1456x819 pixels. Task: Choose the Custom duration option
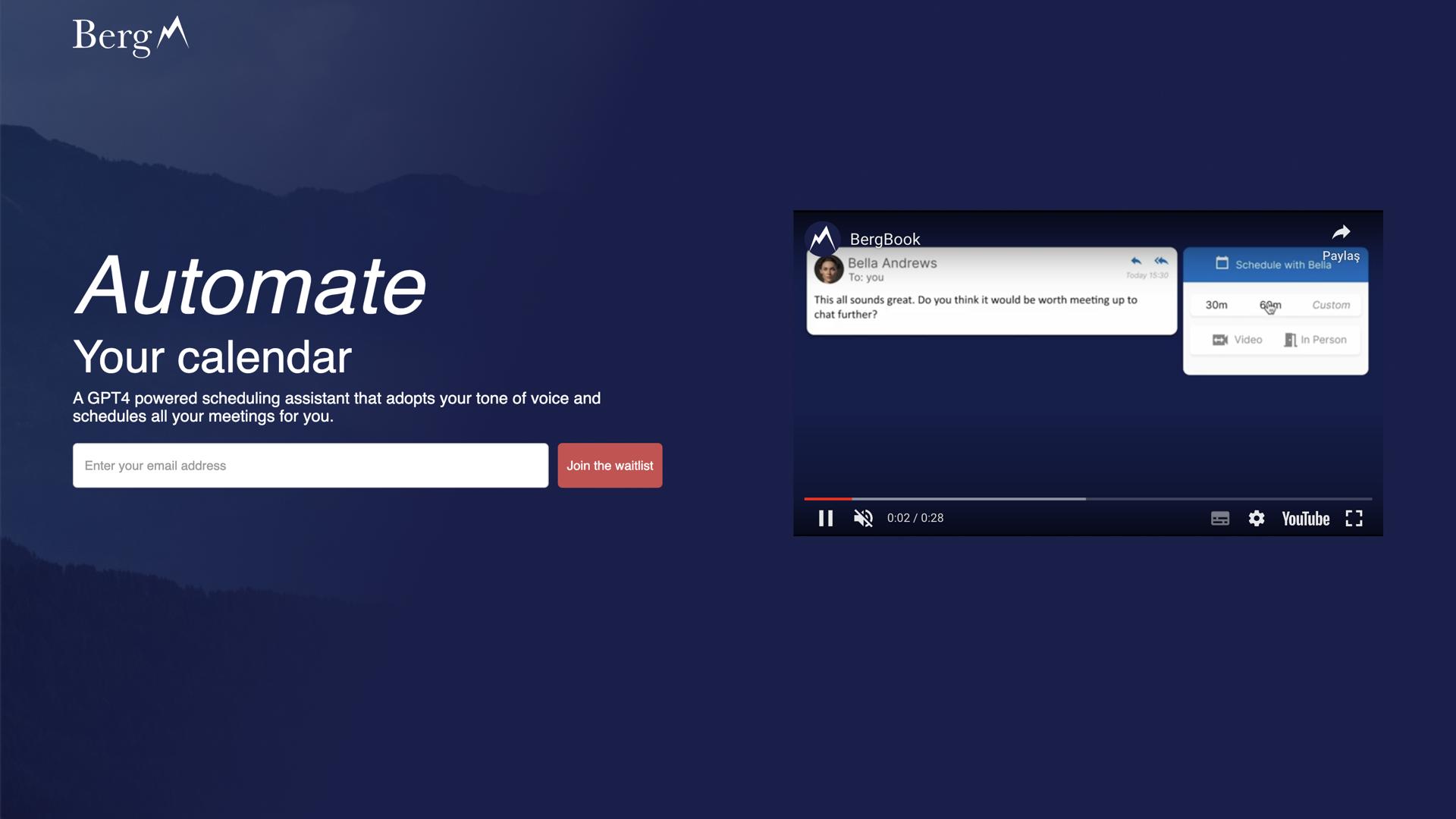pyautogui.click(x=1331, y=305)
